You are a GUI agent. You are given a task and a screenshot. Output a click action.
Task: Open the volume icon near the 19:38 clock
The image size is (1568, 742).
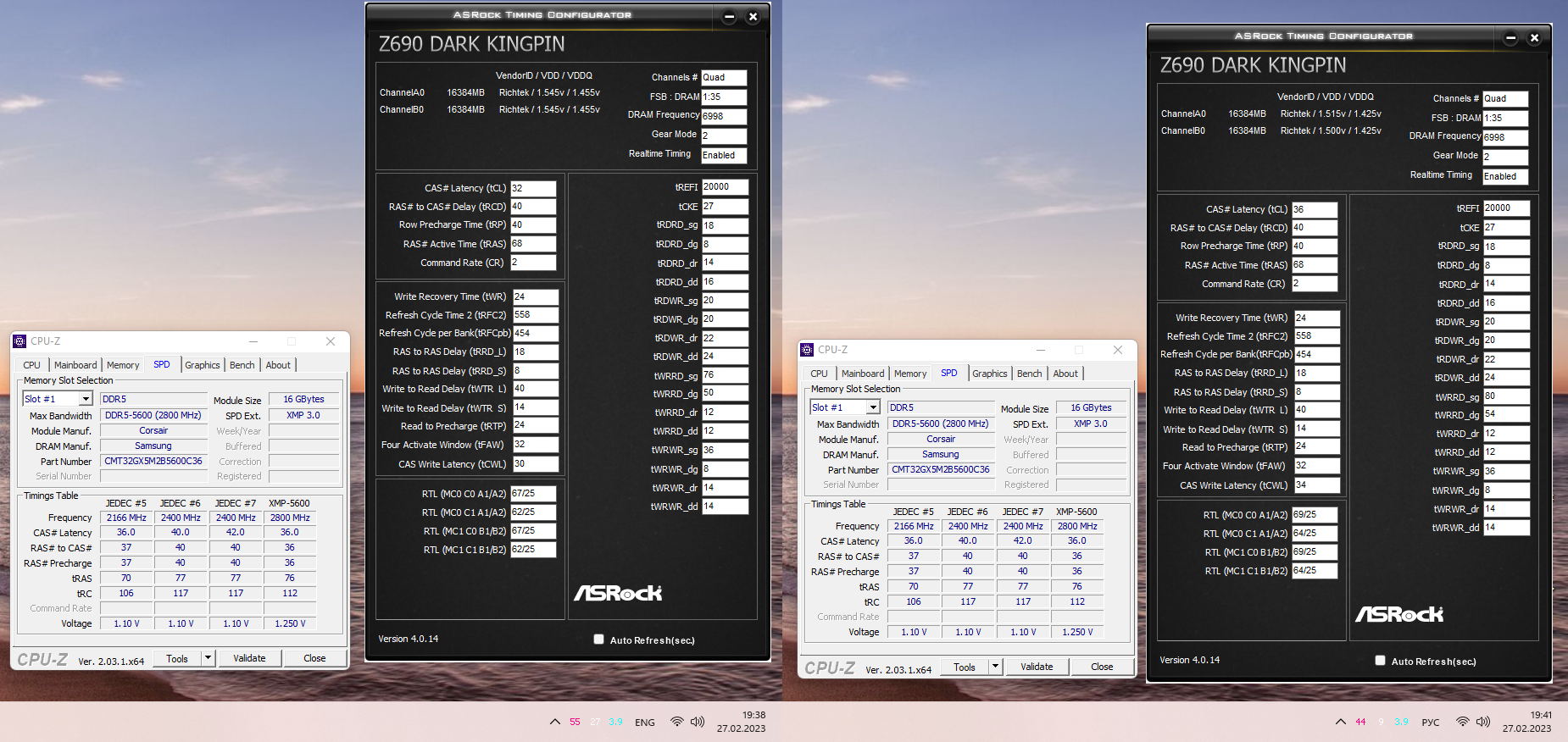click(x=698, y=722)
